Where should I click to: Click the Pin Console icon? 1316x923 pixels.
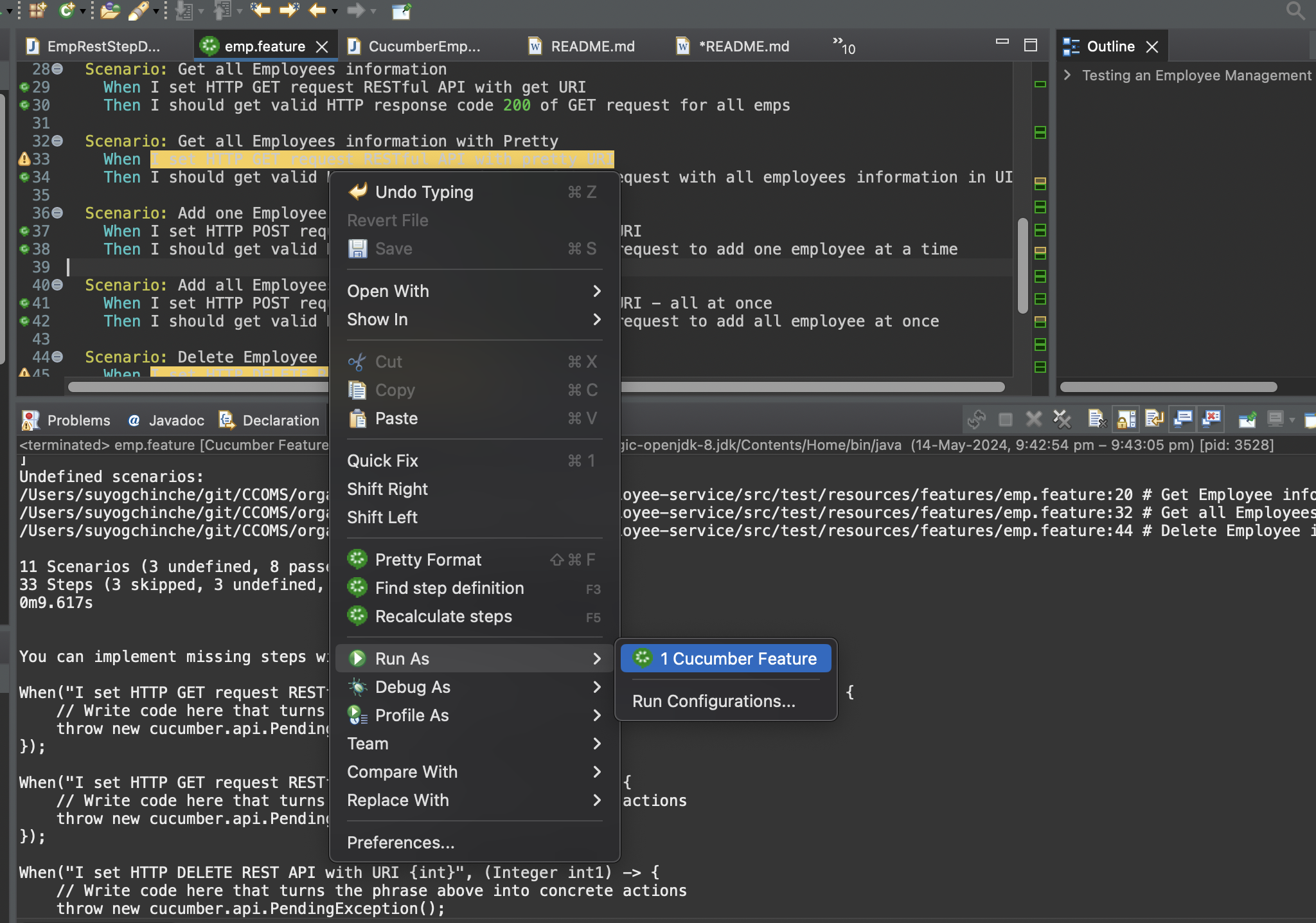[1247, 420]
